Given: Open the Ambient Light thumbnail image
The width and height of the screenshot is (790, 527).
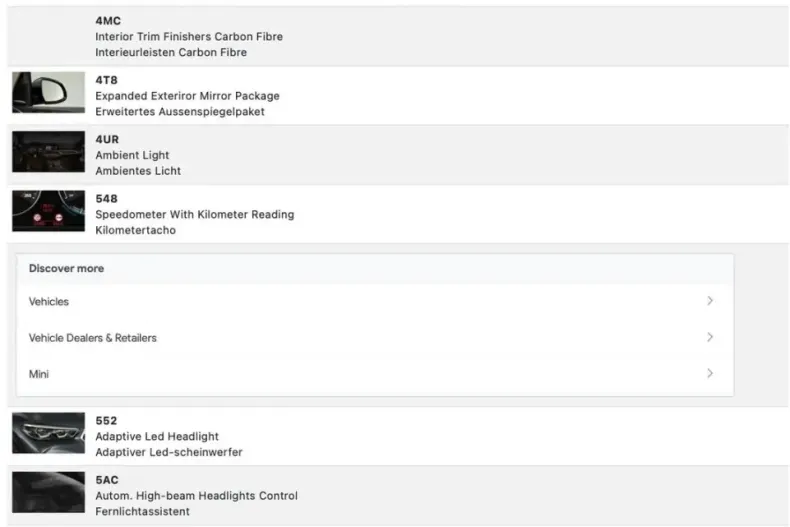Looking at the screenshot, I should [48, 152].
